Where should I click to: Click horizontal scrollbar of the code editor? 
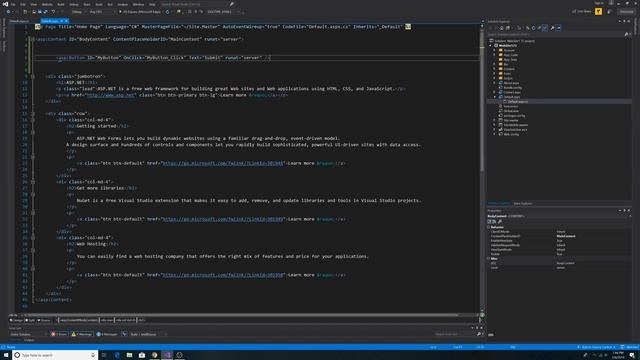pos(243,315)
